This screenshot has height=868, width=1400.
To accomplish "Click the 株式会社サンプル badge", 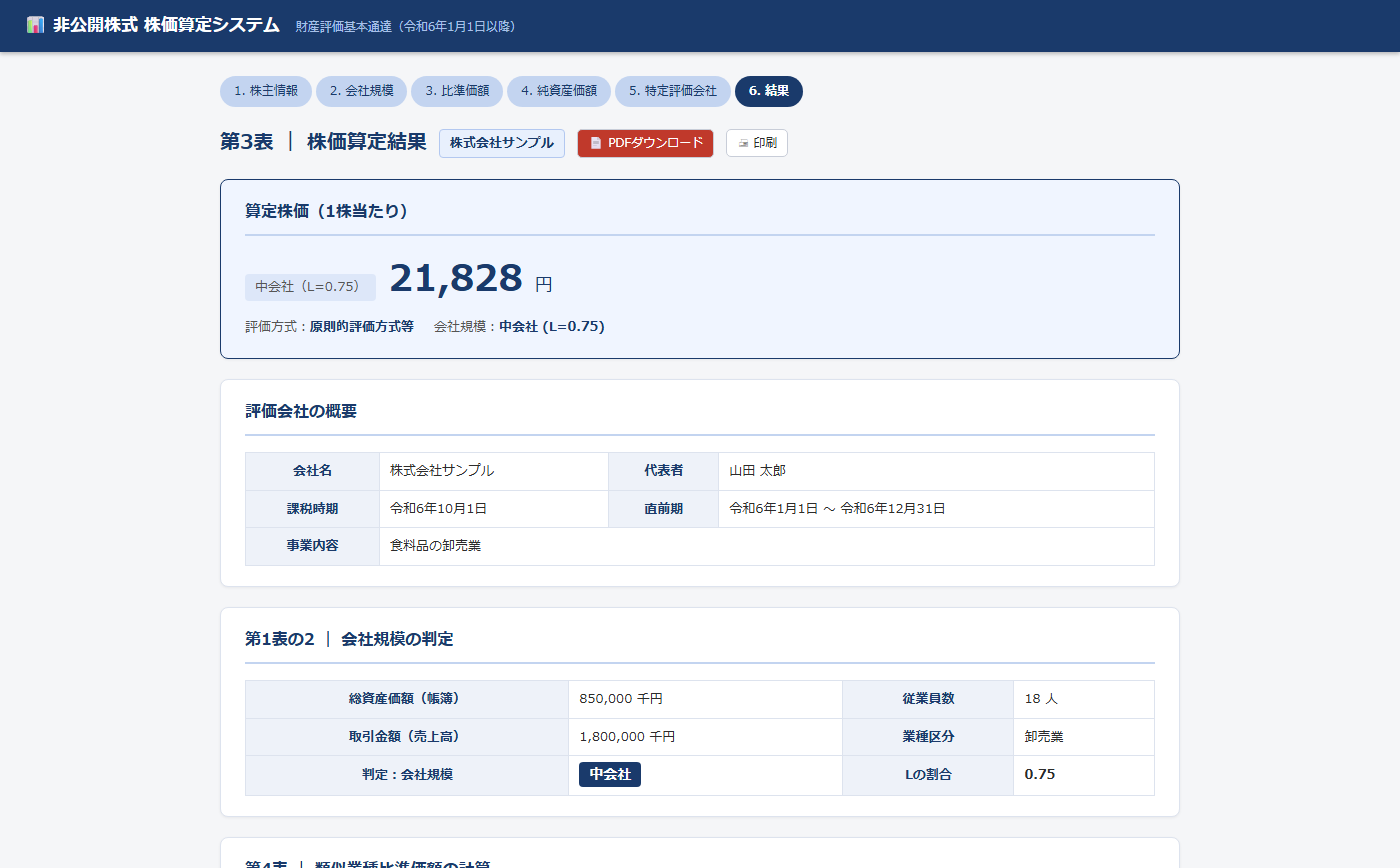I will tap(502, 143).
